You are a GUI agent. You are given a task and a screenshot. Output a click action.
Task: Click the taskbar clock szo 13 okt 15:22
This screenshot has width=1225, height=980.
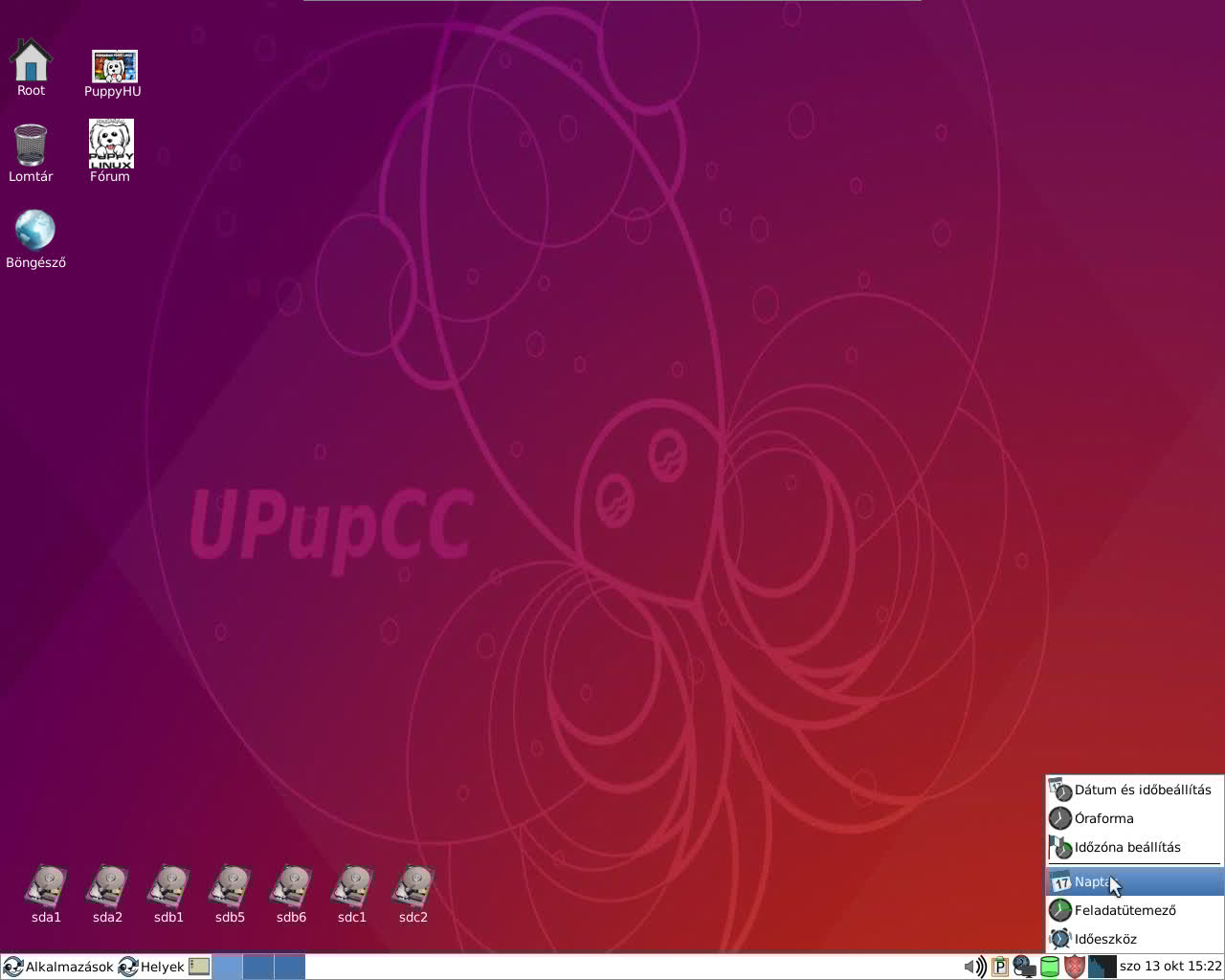click(1170, 967)
